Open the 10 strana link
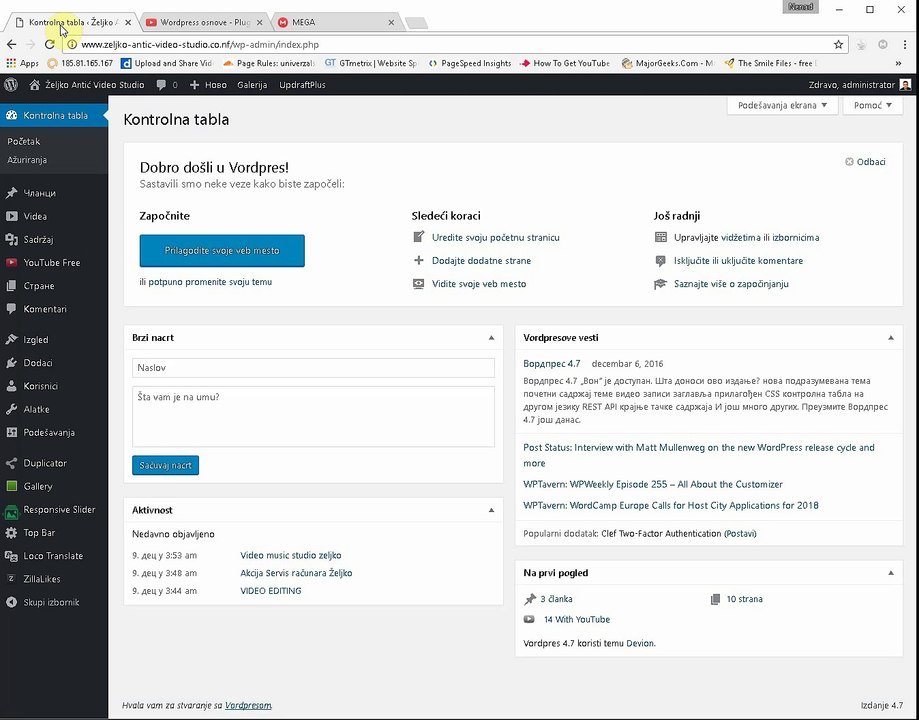 point(744,599)
